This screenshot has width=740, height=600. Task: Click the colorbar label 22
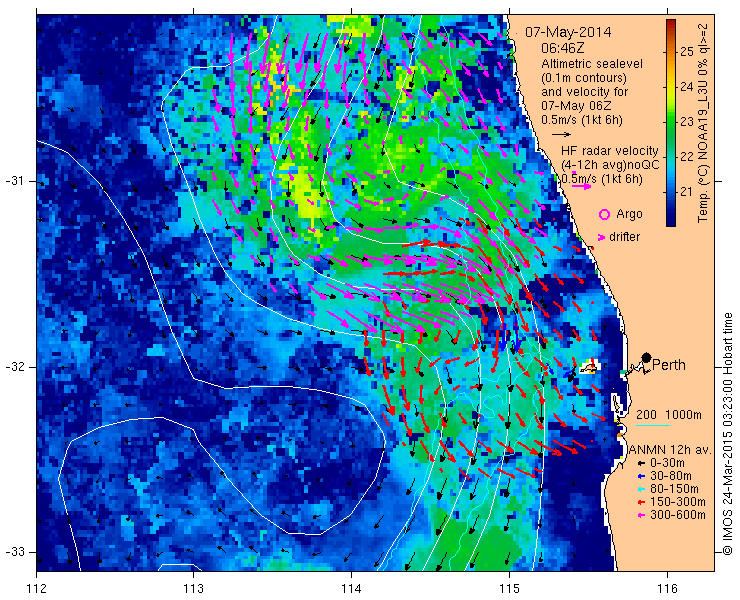click(687, 157)
